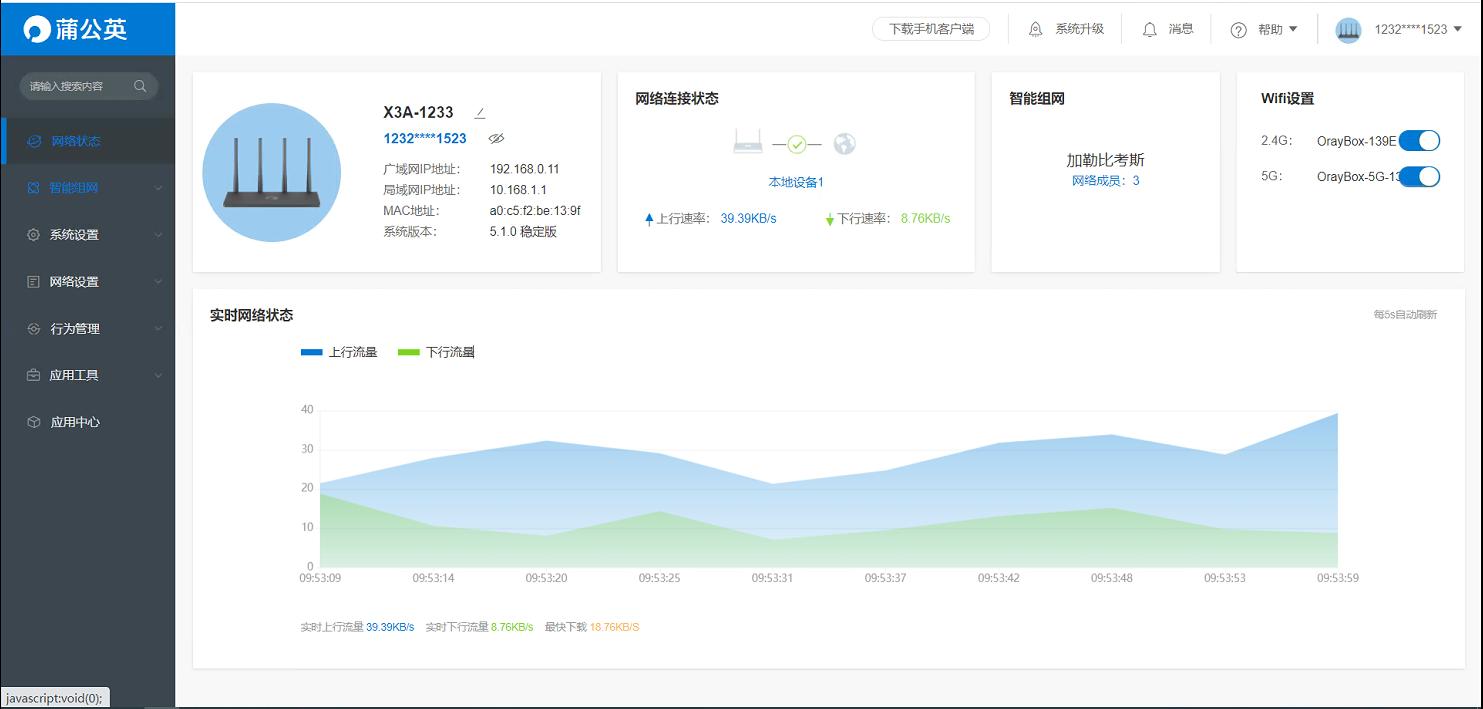Click the 系统升级 rocket icon
The height and width of the screenshot is (709, 1483).
[1035, 28]
